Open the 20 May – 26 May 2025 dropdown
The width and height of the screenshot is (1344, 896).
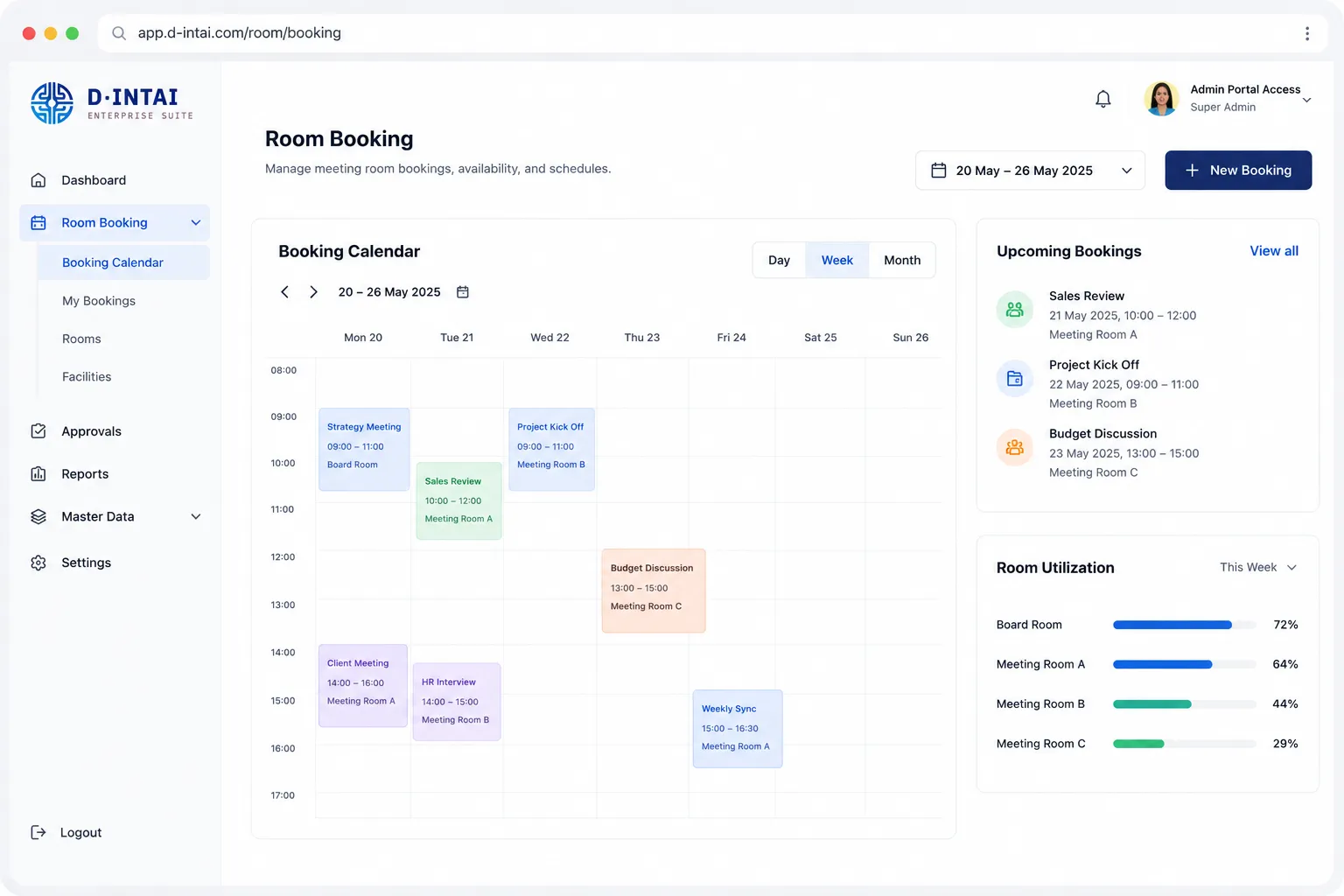[1030, 171]
